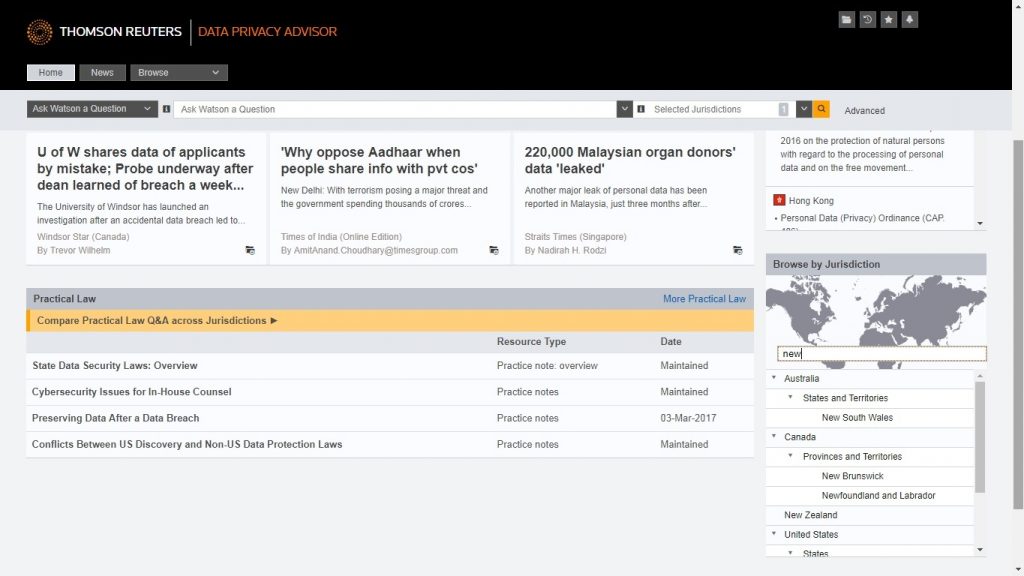Open the Selected Jurisdictions dropdown arrow
The image size is (1024, 576).
coord(804,109)
